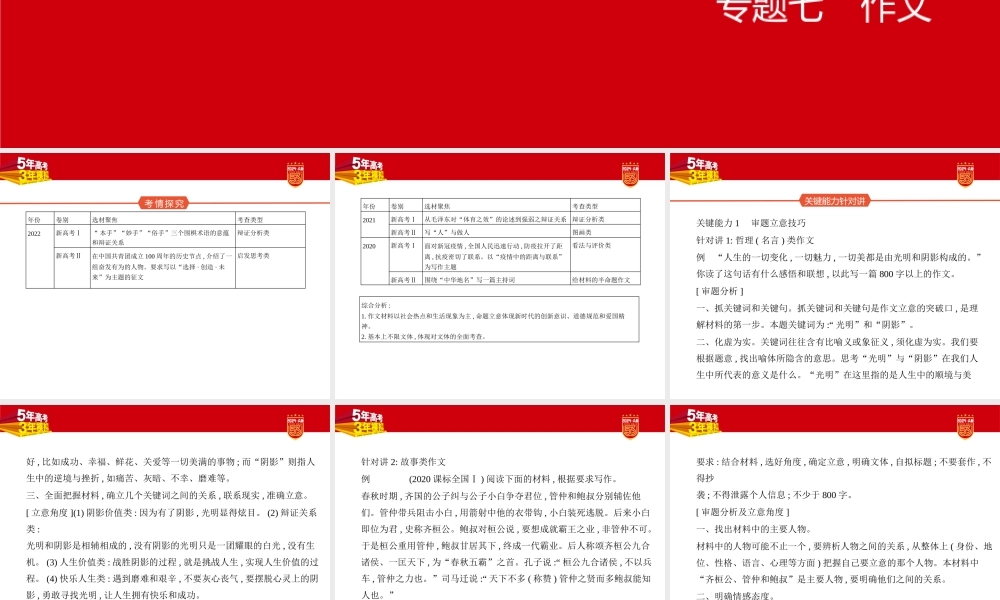Viewport: 1000px width, 600px height.
Task: Click the 考查类型 header in the 2022 table
Action: (250, 219)
